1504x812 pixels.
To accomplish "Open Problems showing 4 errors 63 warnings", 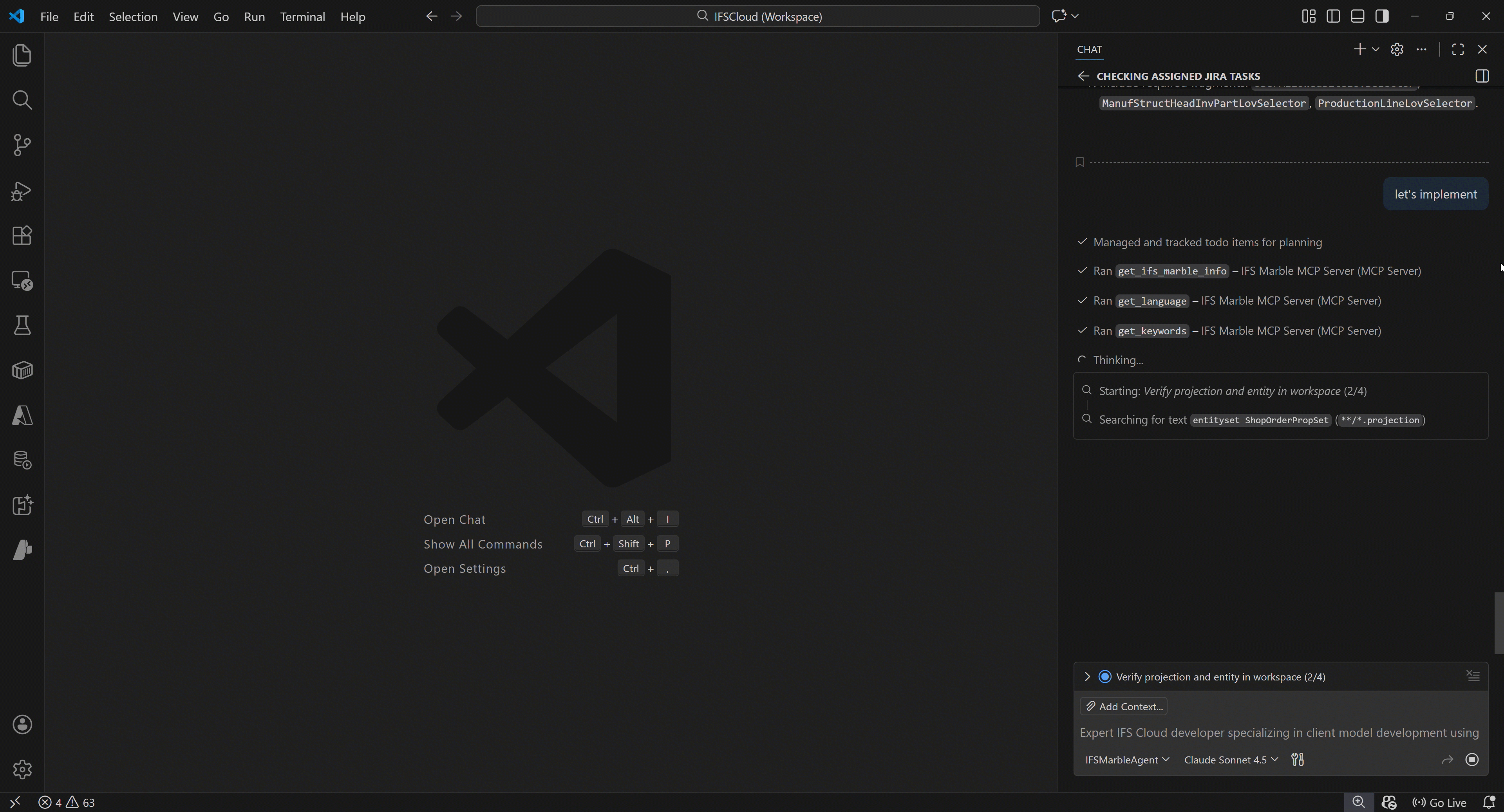I will coord(67,802).
